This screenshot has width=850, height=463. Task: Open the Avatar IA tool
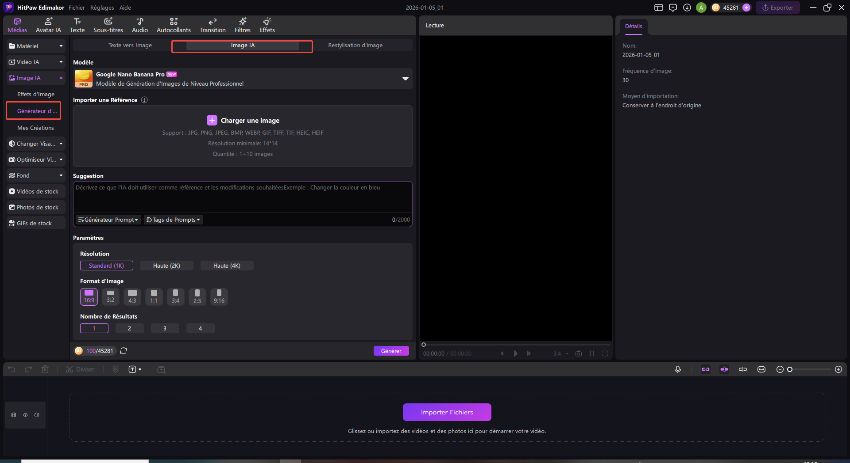pos(50,24)
